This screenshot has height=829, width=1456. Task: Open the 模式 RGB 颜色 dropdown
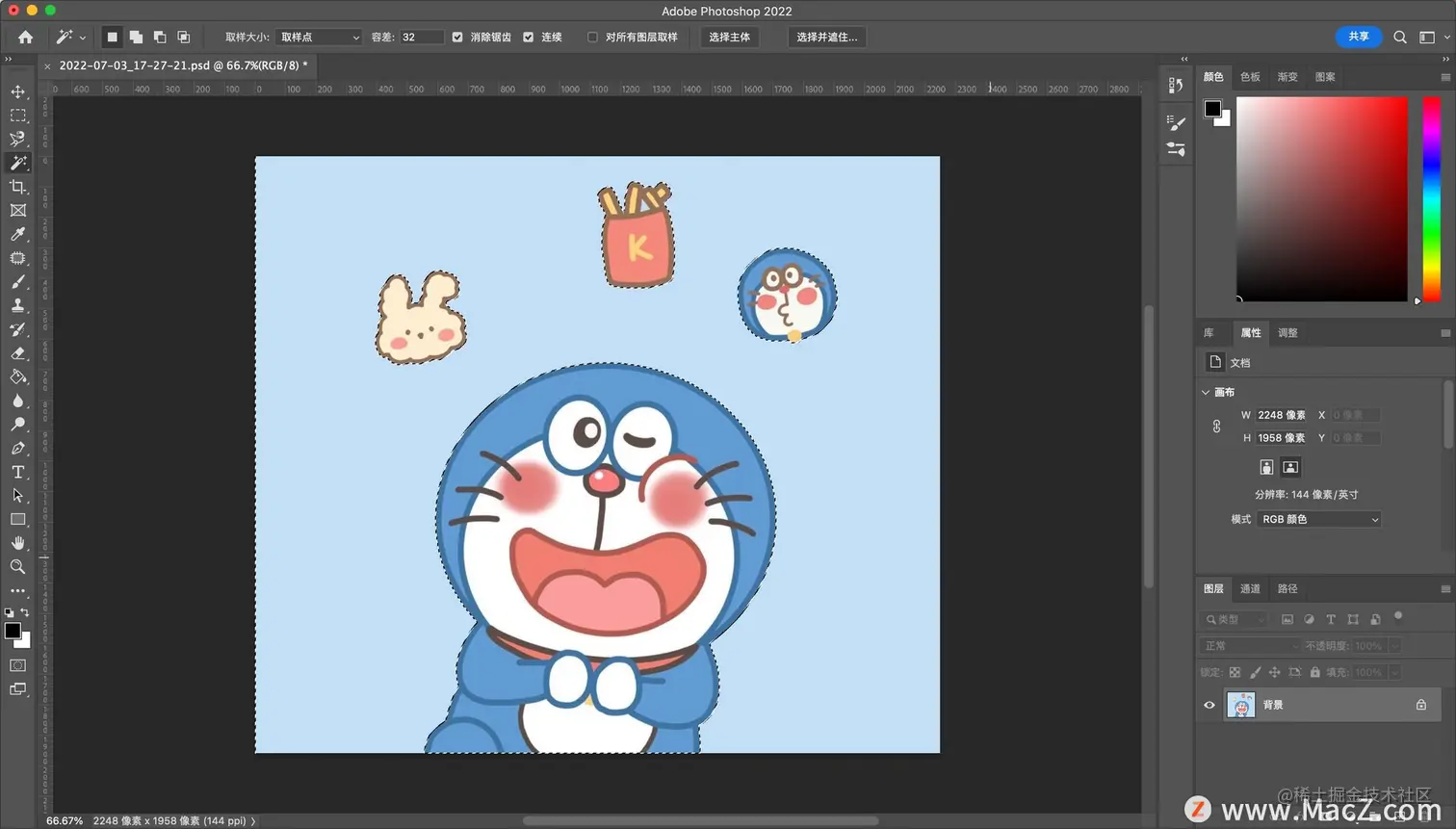[1319, 519]
